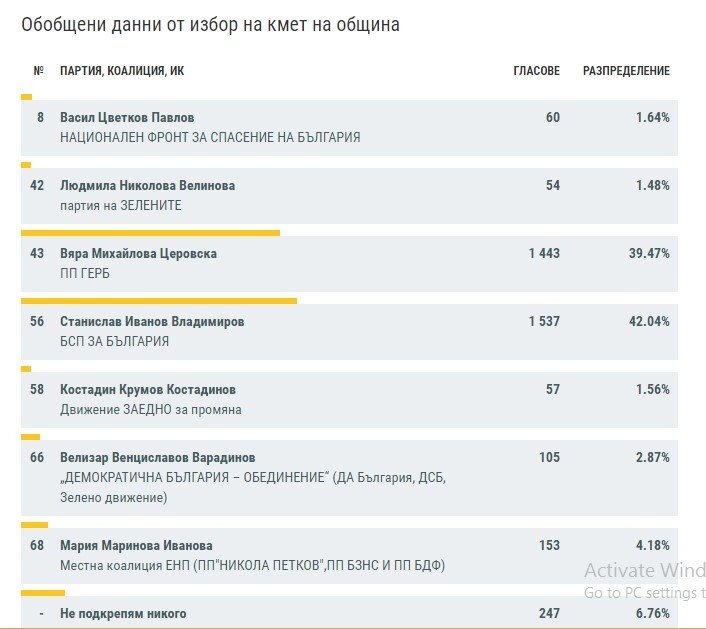The height and width of the screenshot is (629, 706).
Task: Click the 42.04% distribution value
Action: 649,321
